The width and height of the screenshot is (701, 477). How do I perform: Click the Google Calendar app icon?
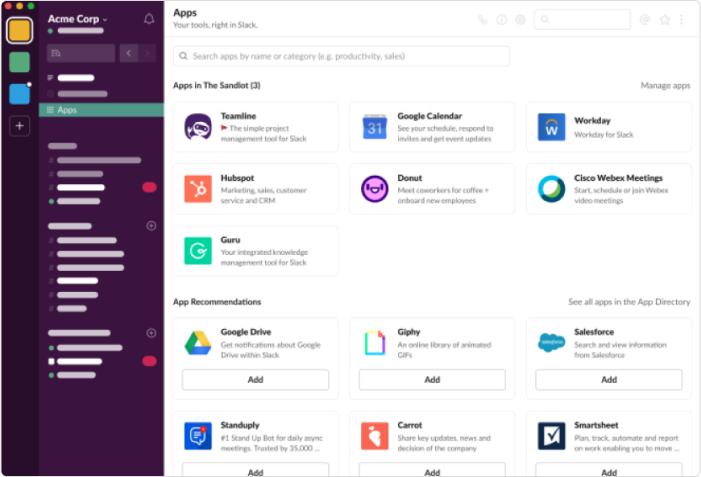click(375, 127)
